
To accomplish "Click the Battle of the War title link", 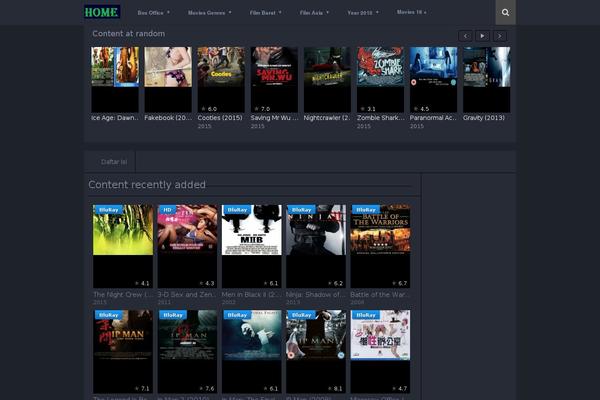I will click(380, 294).
